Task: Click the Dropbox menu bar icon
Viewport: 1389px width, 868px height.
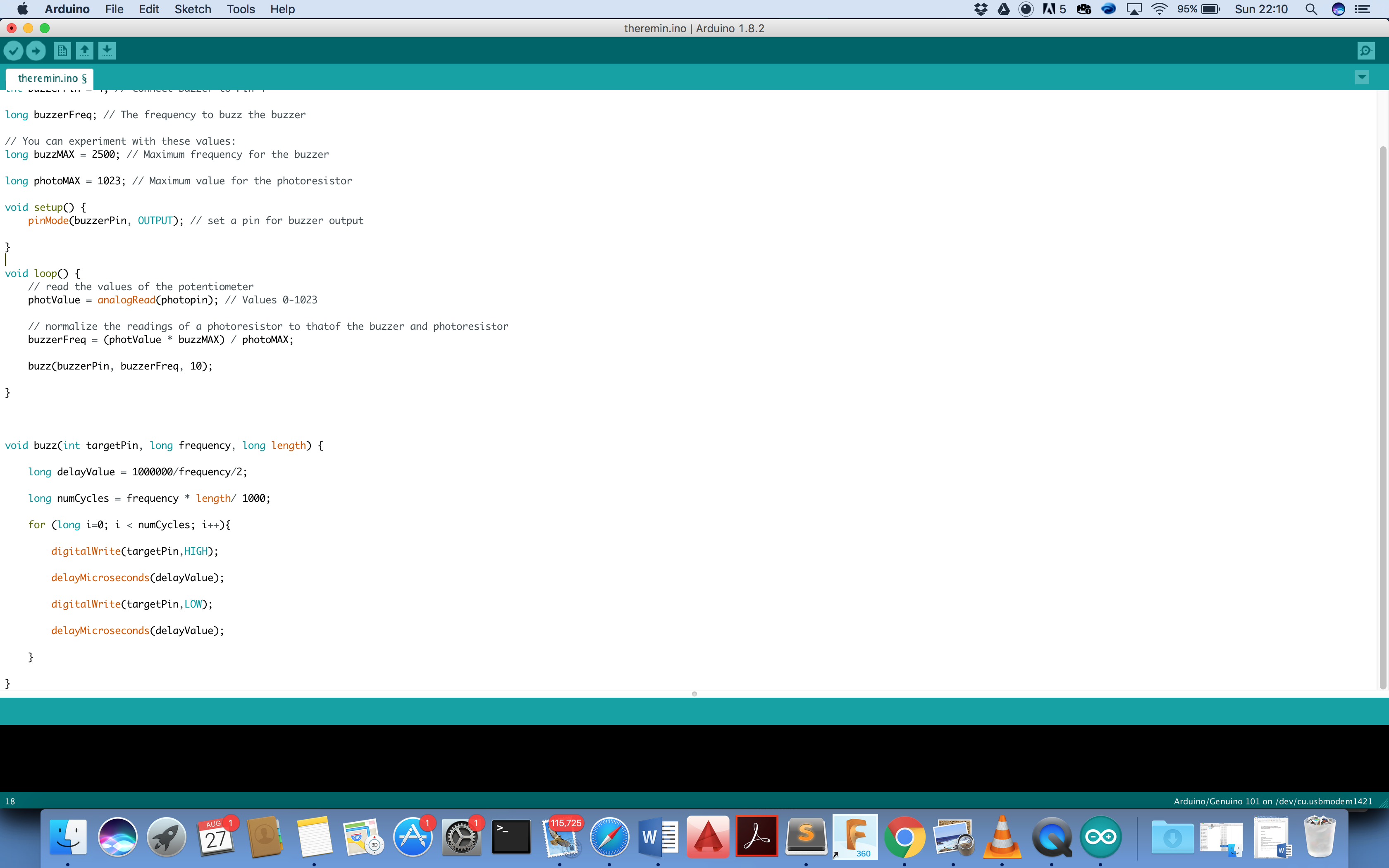Action: [981, 9]
